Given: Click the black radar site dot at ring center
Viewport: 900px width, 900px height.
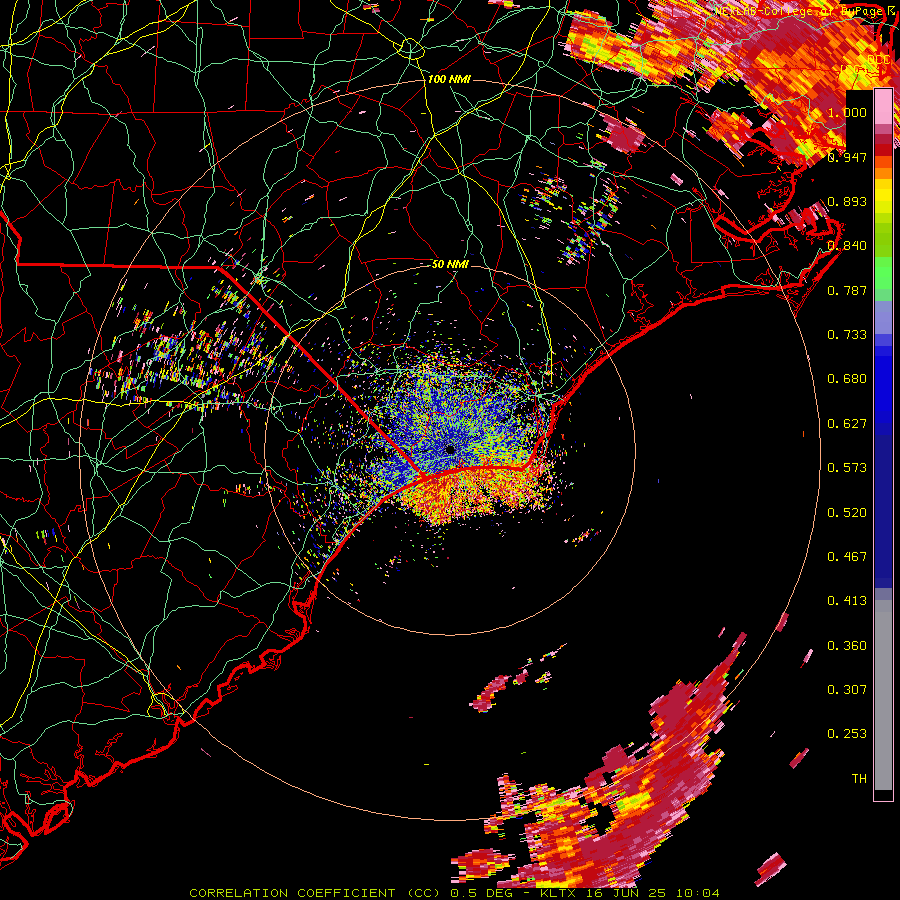Looking at the screenshot, I should tap(450, 449).
